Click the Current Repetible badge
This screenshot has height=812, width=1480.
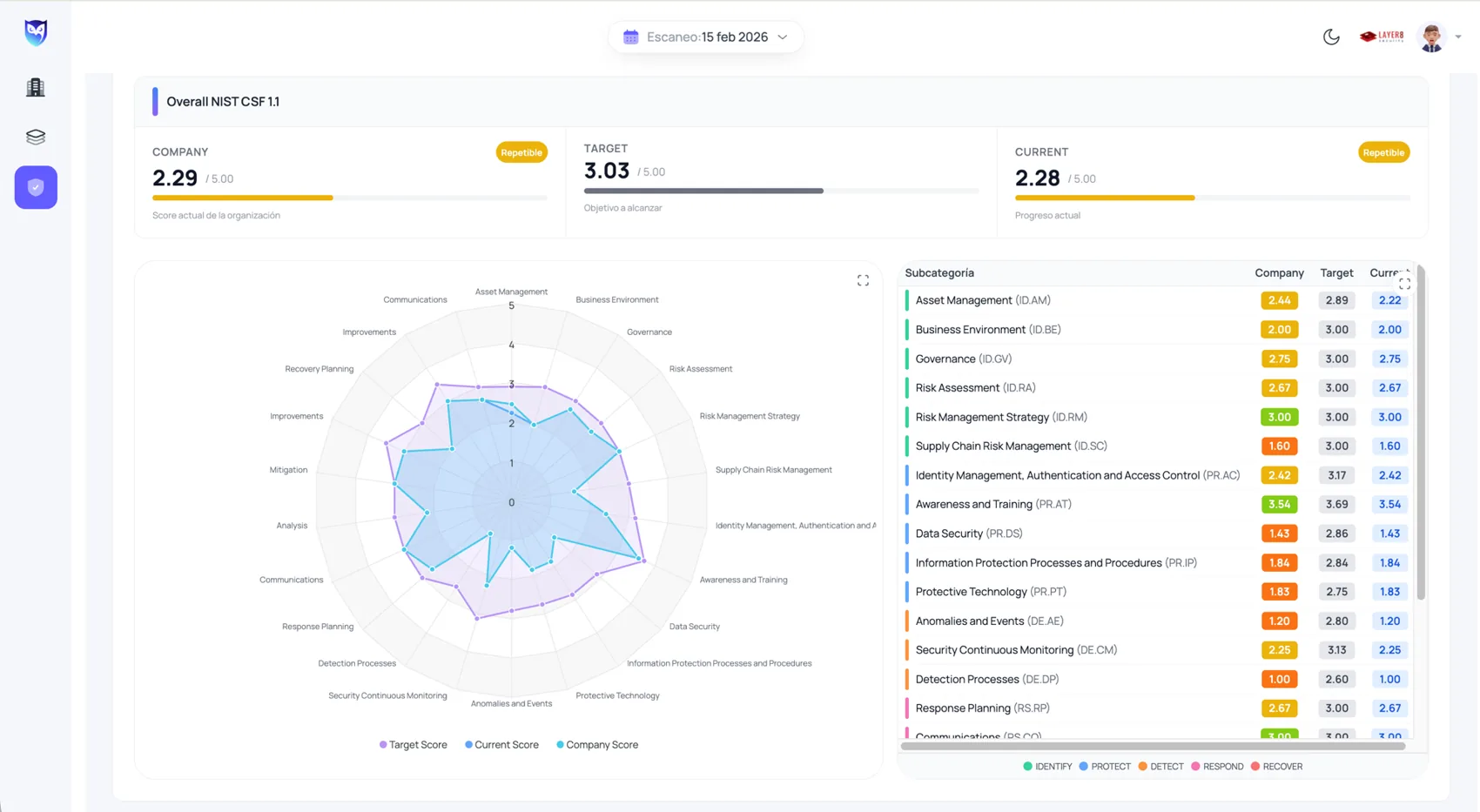pos(1383,152)
